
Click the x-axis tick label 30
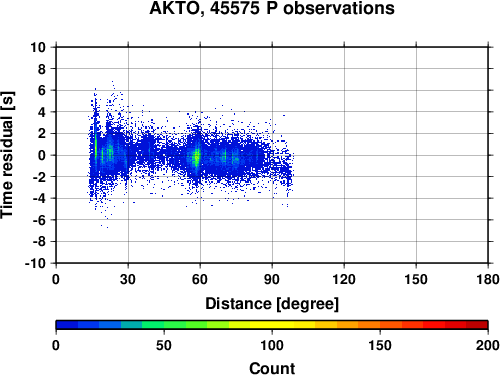coord(128,279)
